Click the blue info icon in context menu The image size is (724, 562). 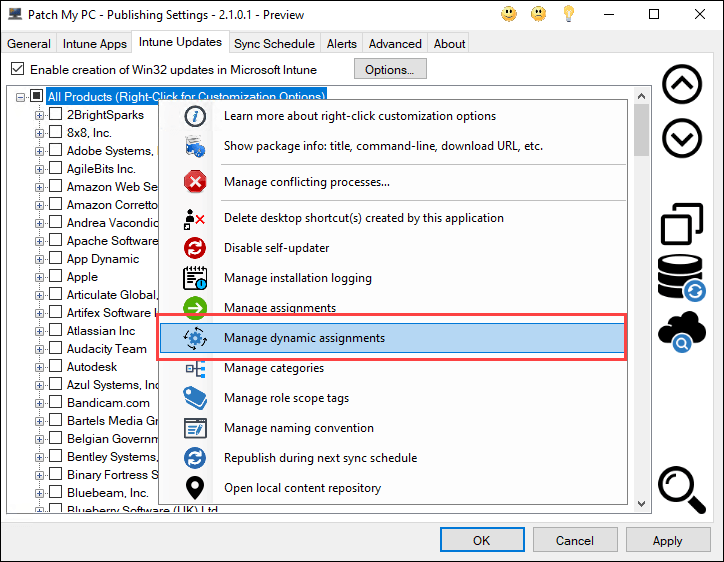tap(195, 116)
